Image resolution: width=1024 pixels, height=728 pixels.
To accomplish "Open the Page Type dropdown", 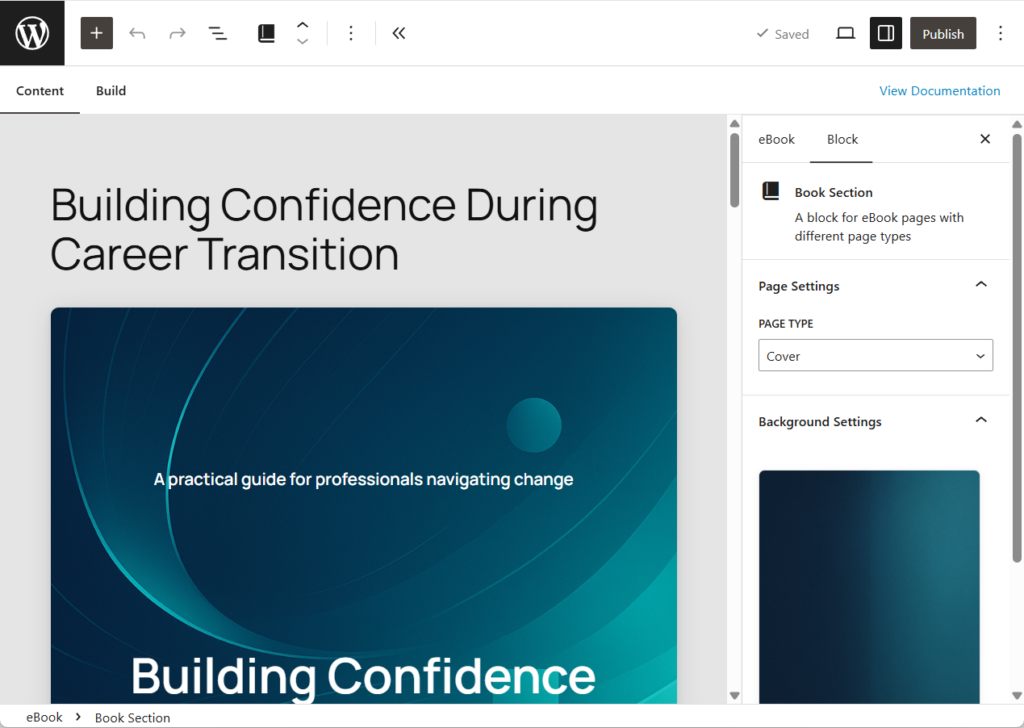I will pos(875,355).
